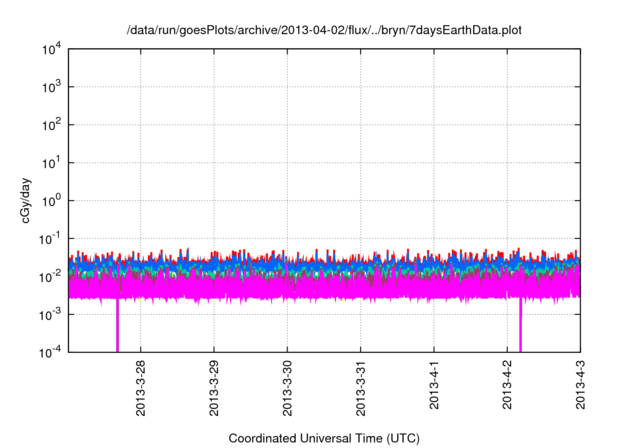
Task: Select the 10^-3 y-axis tick label
Action: [50, 315]
